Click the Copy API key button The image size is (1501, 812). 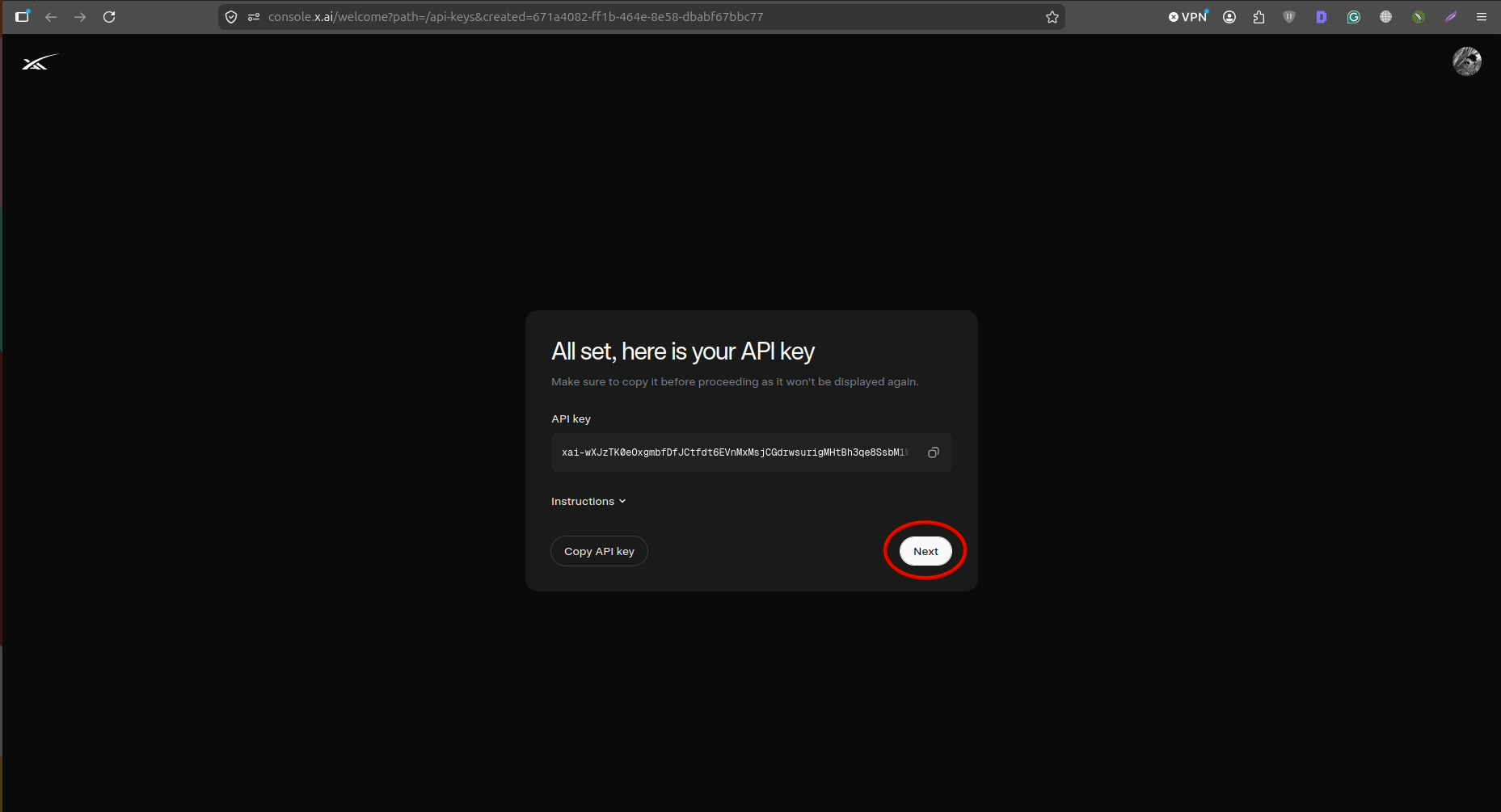(x=599, y=551)
